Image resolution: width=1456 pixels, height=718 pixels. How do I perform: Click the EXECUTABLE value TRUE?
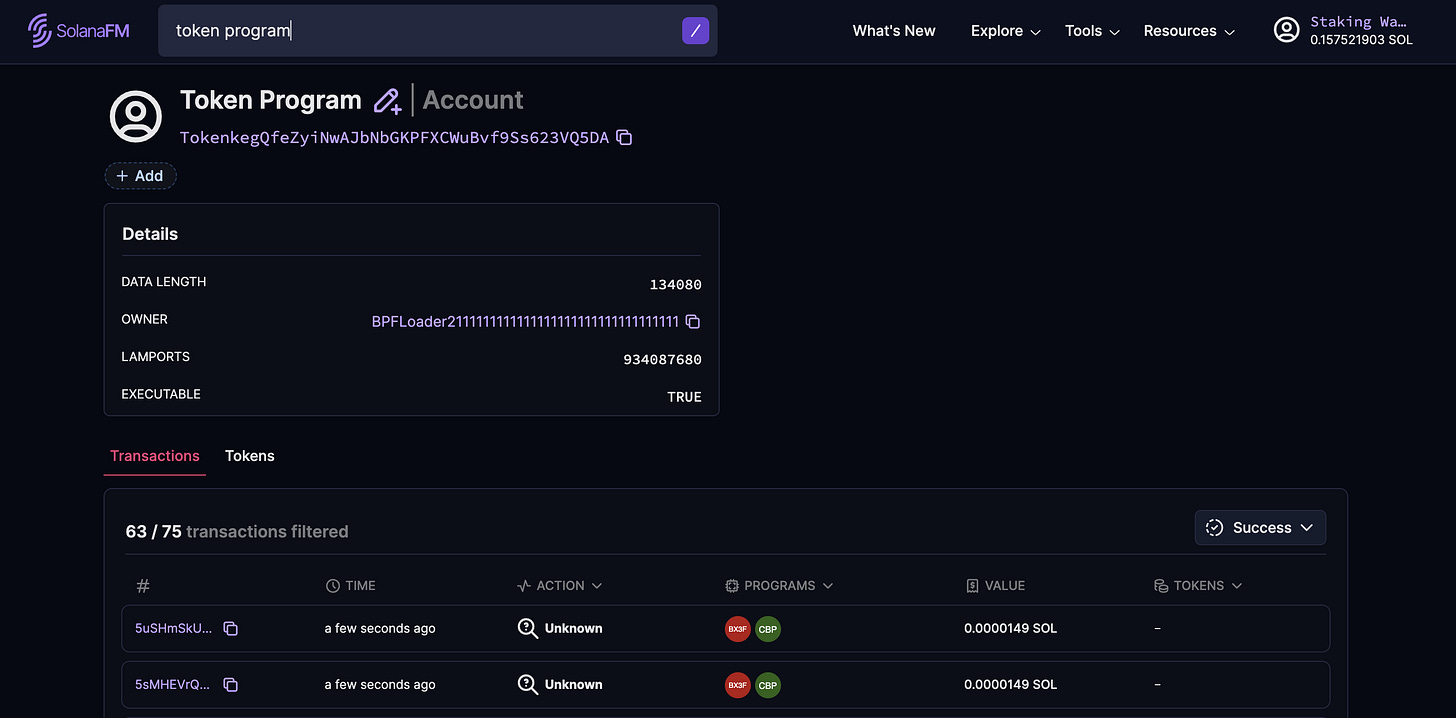pyautogui.click(x=685, y=397)
